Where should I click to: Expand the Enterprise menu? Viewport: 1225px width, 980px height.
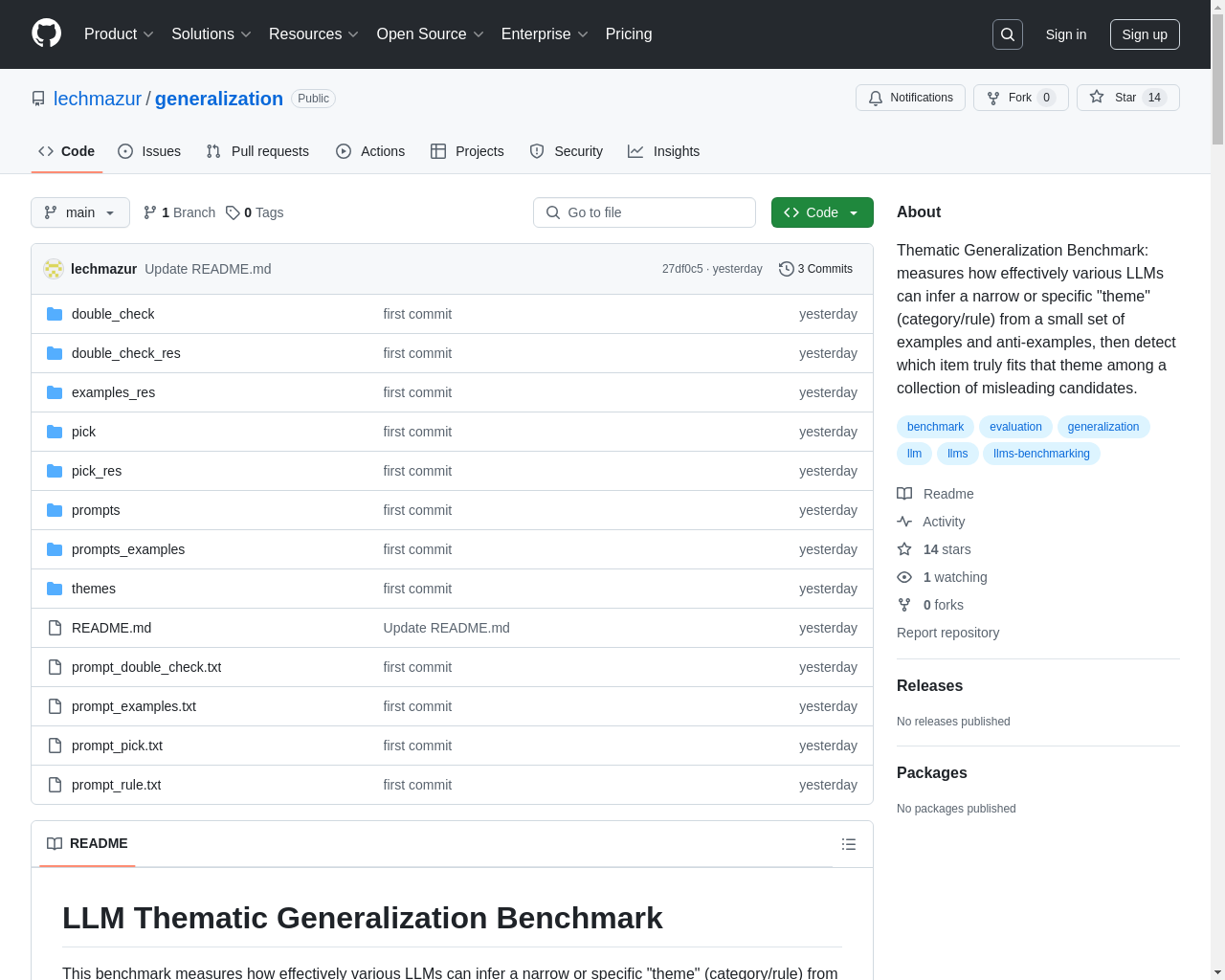coord(545,34)
